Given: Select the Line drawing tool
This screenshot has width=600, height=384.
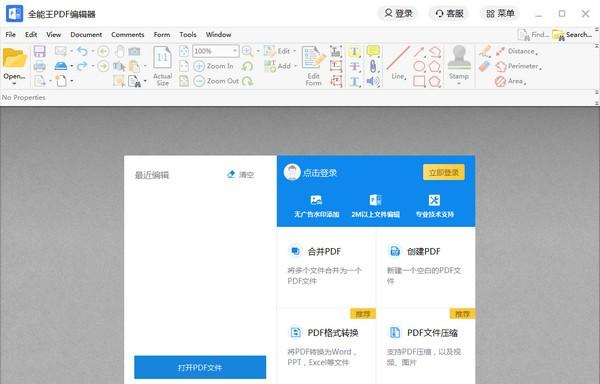Looking at the screenshot, I should pyautogui.click(x=398, y=63).
